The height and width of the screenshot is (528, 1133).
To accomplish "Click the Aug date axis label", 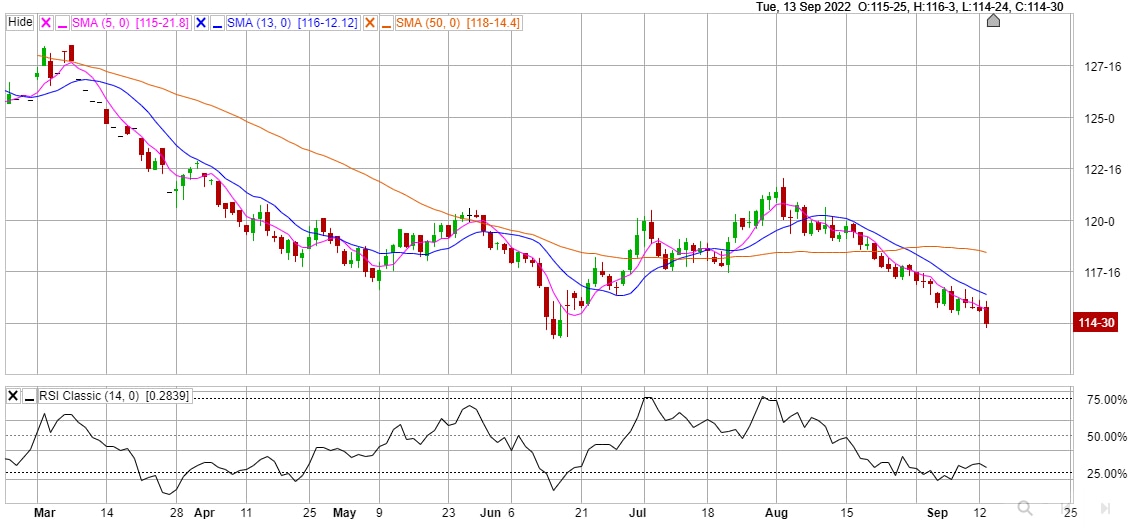I will point(775,513).
